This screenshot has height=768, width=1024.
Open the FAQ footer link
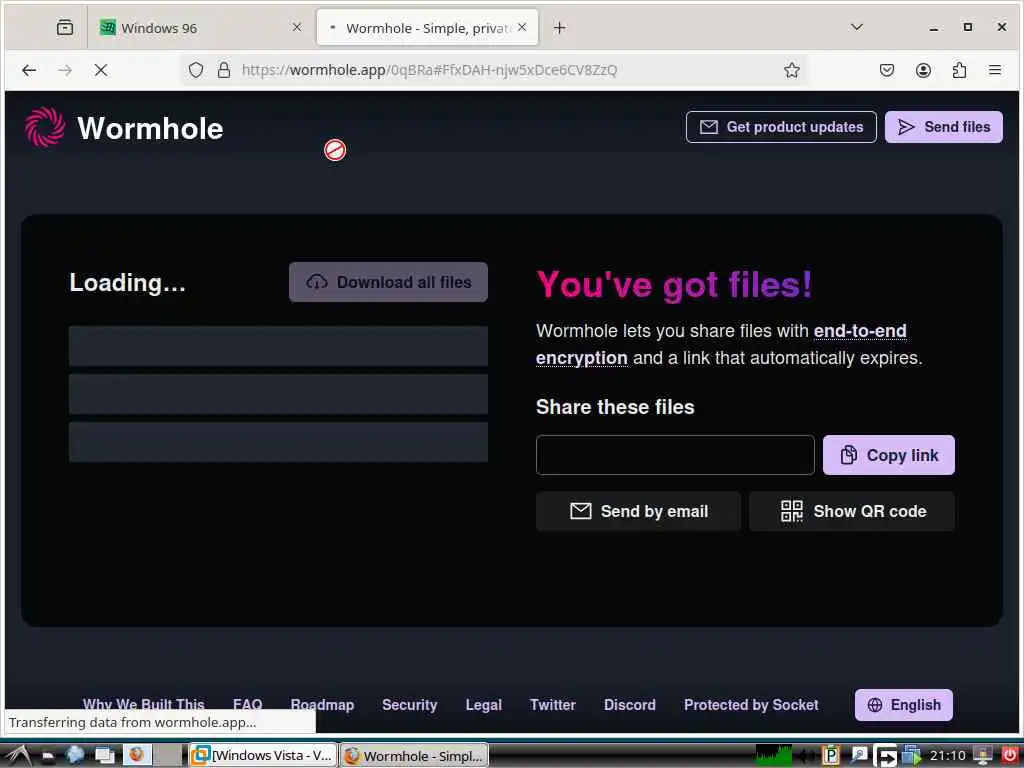[248, 705]
